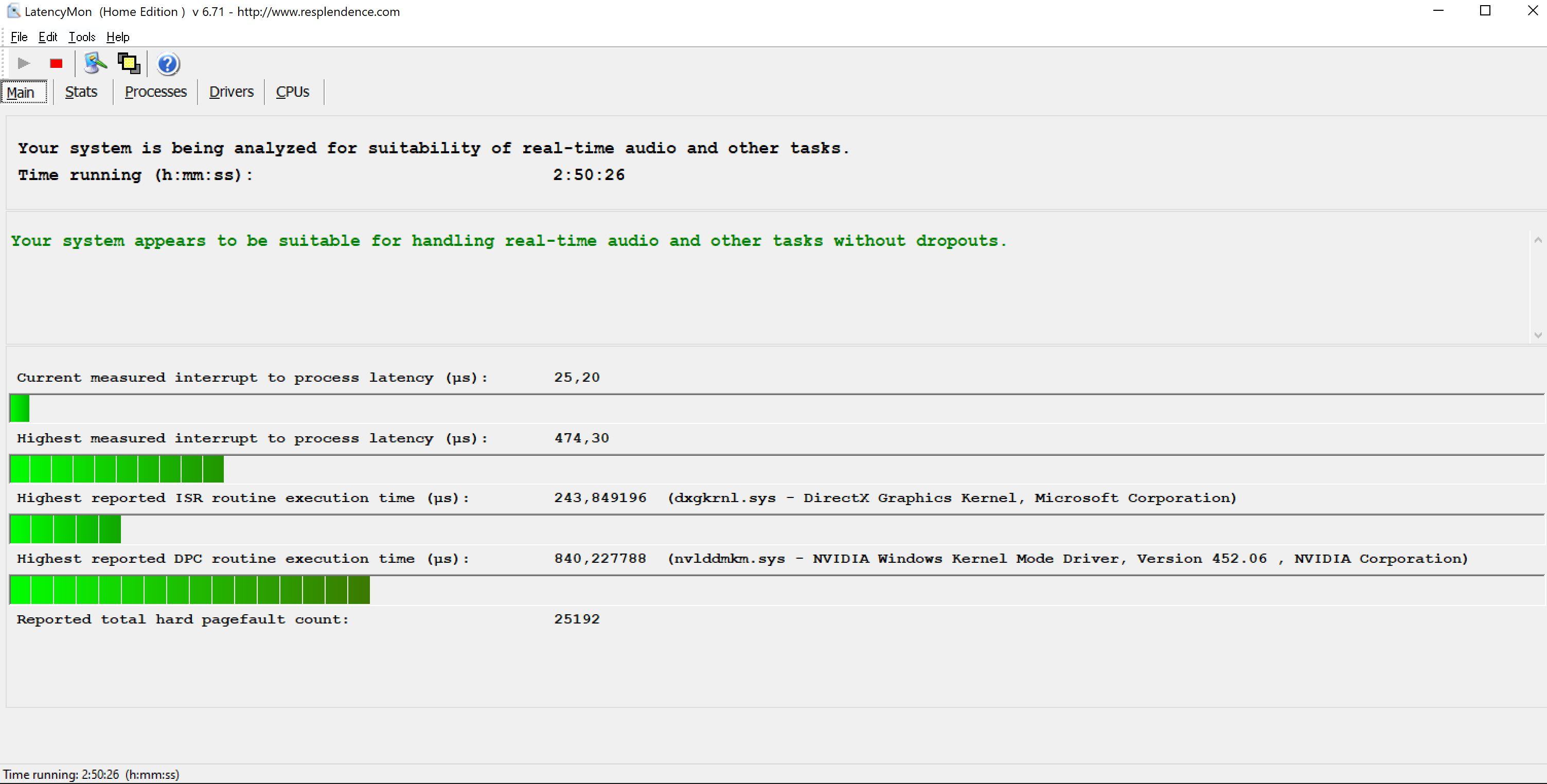
Task: Click the pagefault count value 25192
Action: click(x=577, y=619)
